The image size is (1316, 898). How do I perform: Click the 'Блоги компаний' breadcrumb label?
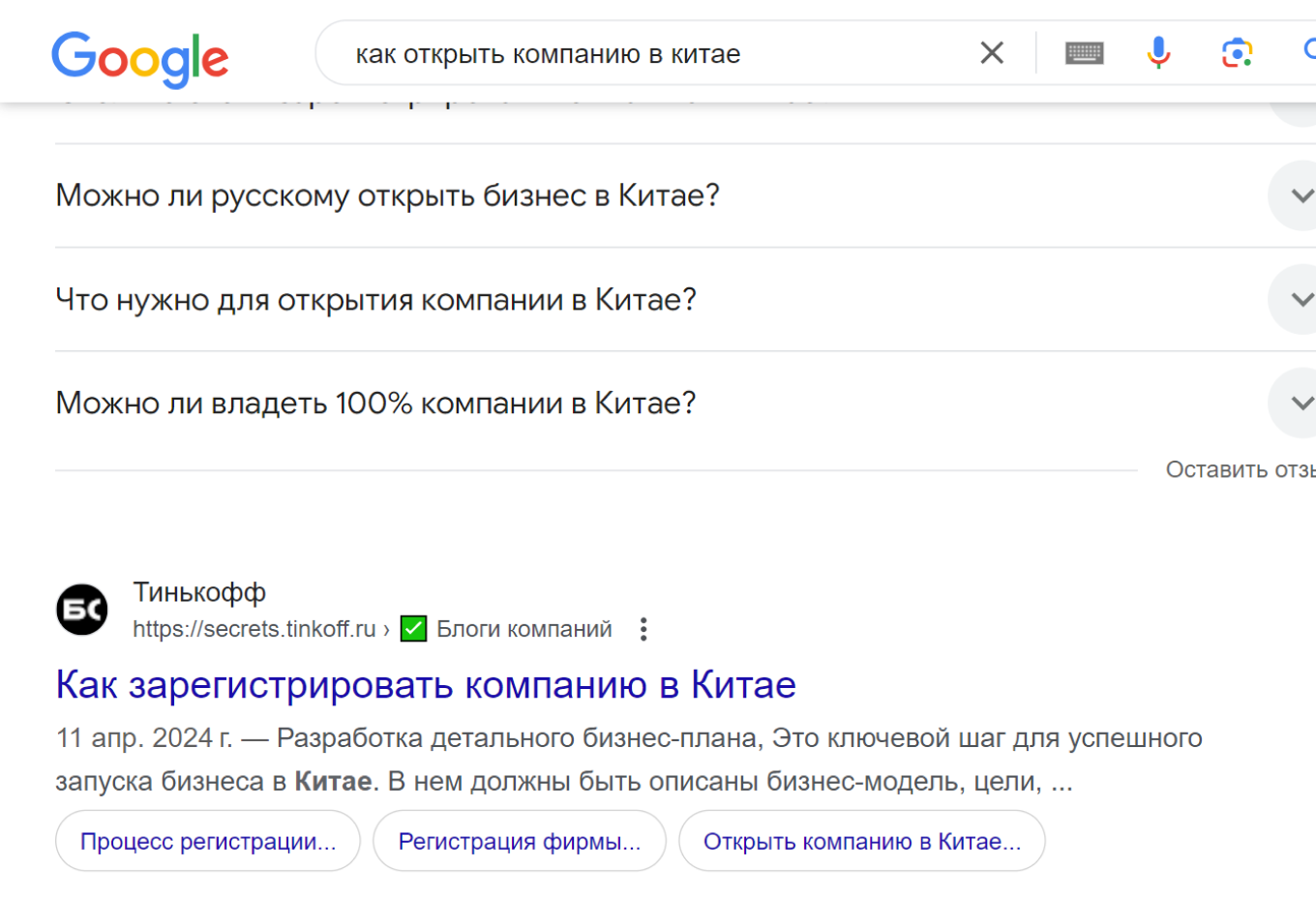pyautogui.click(x=523, y=629)
